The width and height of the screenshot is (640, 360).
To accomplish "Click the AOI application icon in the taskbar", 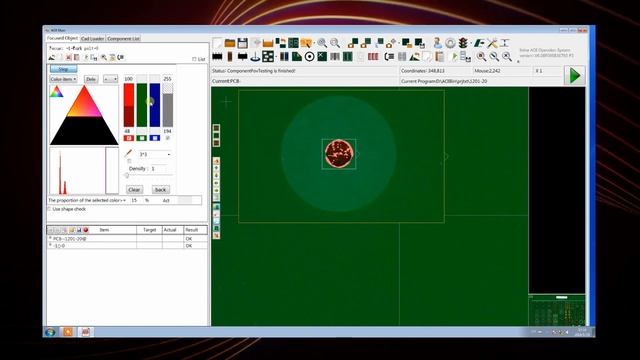I will point(85,332).
